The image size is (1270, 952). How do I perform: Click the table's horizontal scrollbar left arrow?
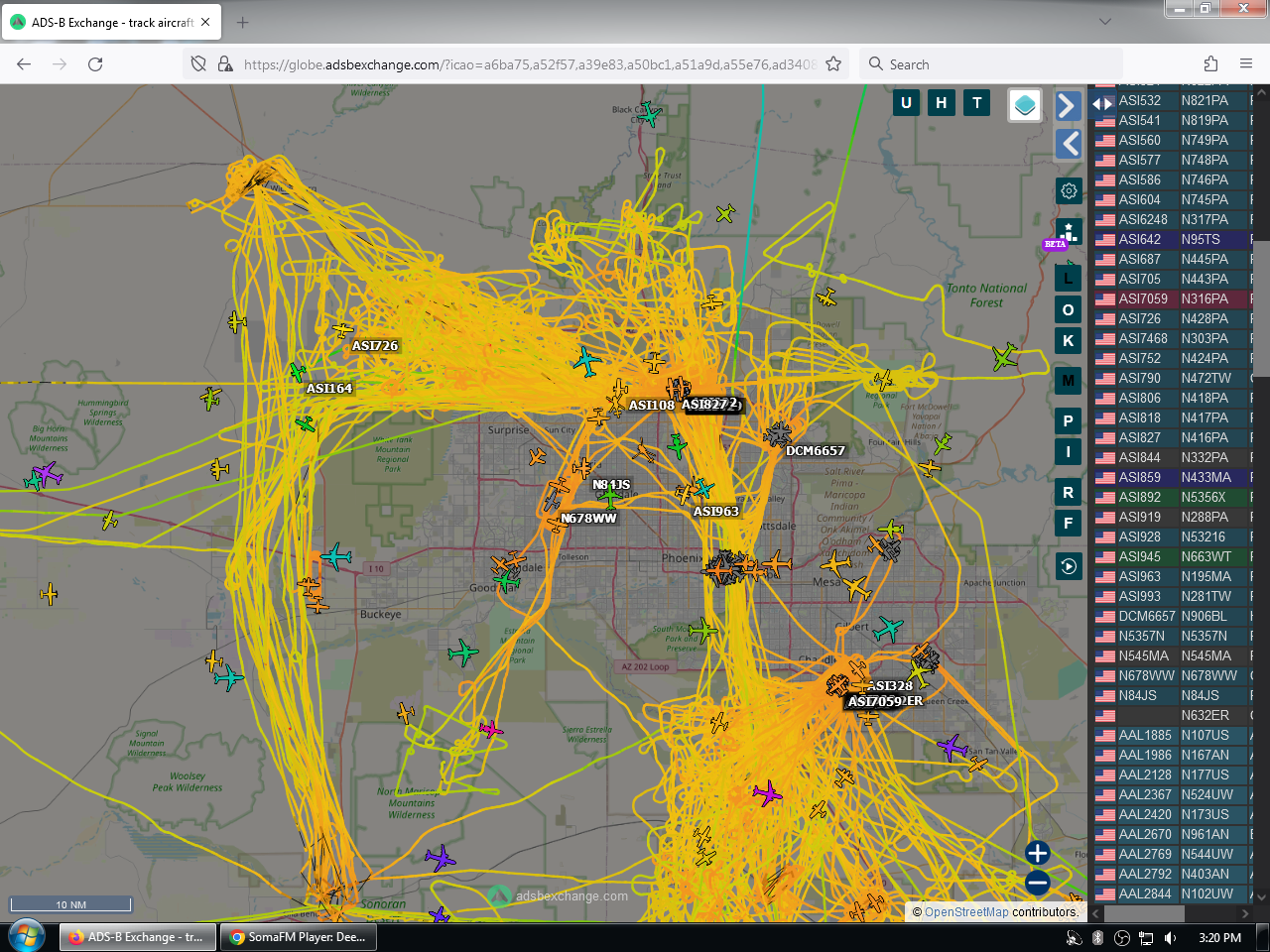(1096, 912)
